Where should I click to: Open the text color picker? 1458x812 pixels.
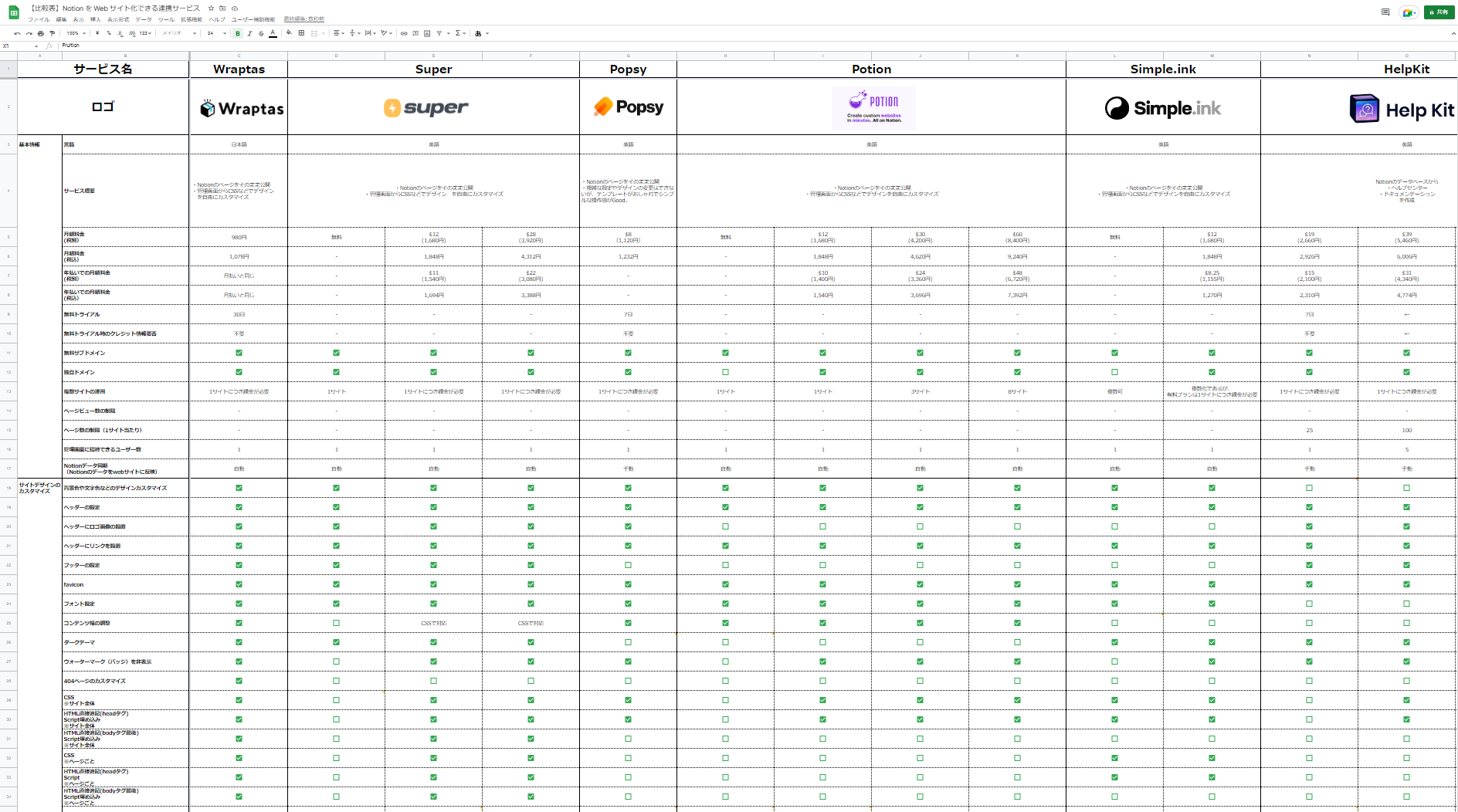click(x=273, y=33)
